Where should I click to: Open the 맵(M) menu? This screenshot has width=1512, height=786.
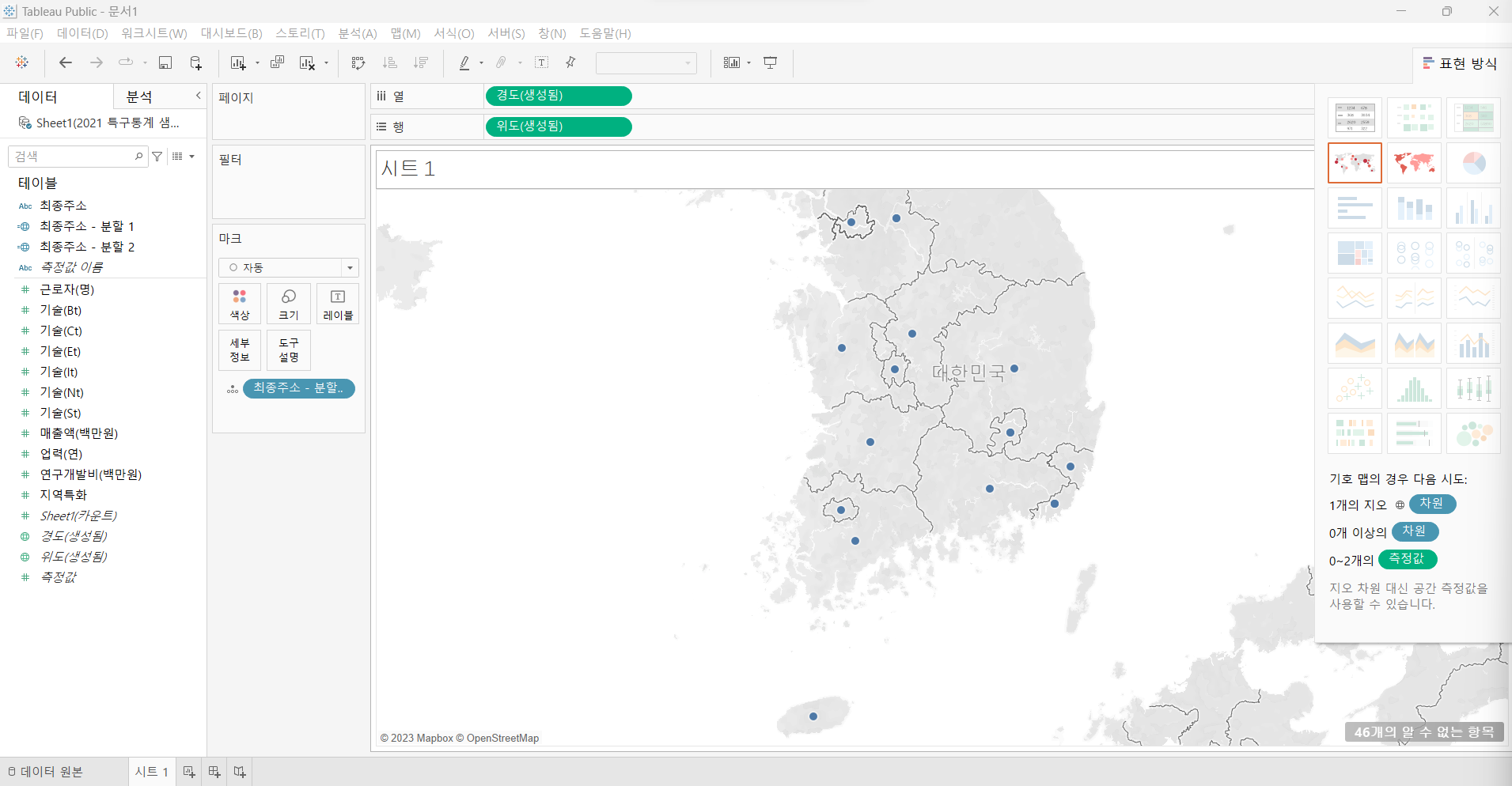coord(405,33)
